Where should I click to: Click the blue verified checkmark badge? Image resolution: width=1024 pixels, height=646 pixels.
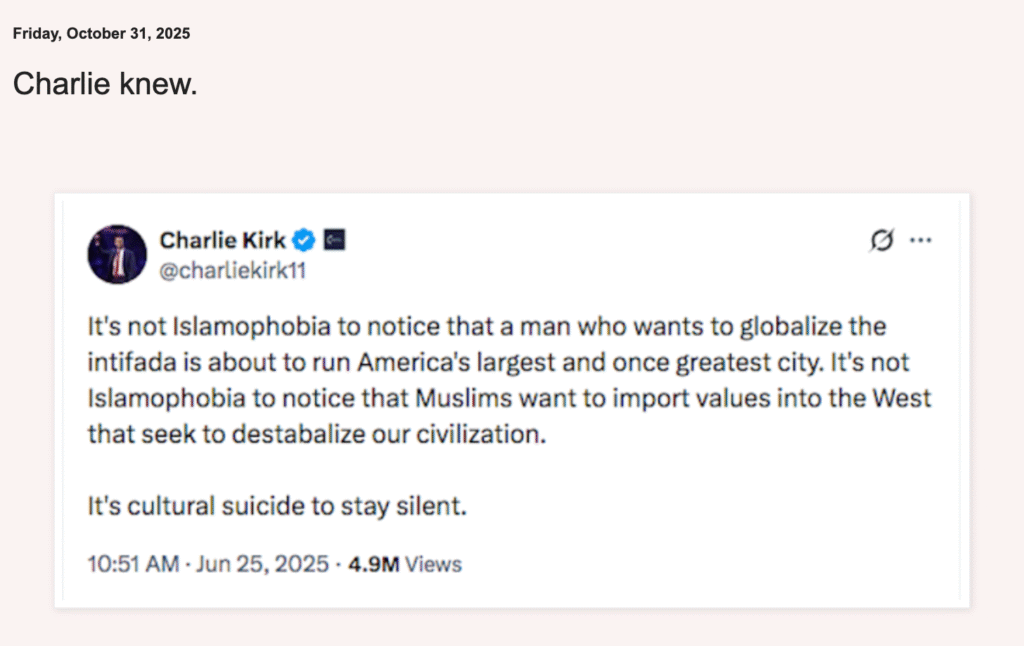point(304,240)
